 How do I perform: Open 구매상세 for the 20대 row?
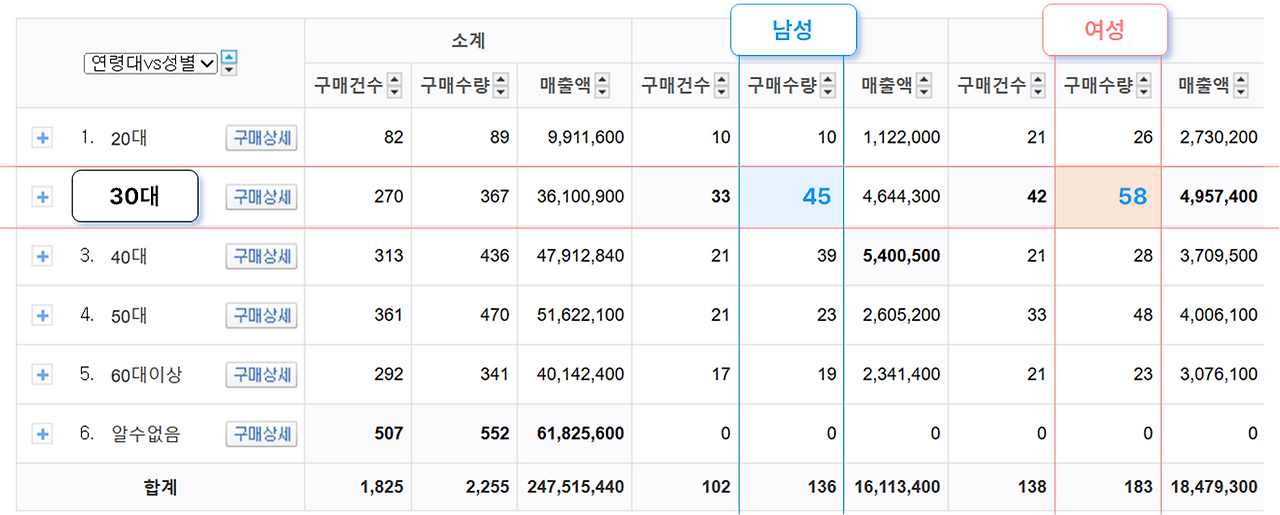pos(262,138)
